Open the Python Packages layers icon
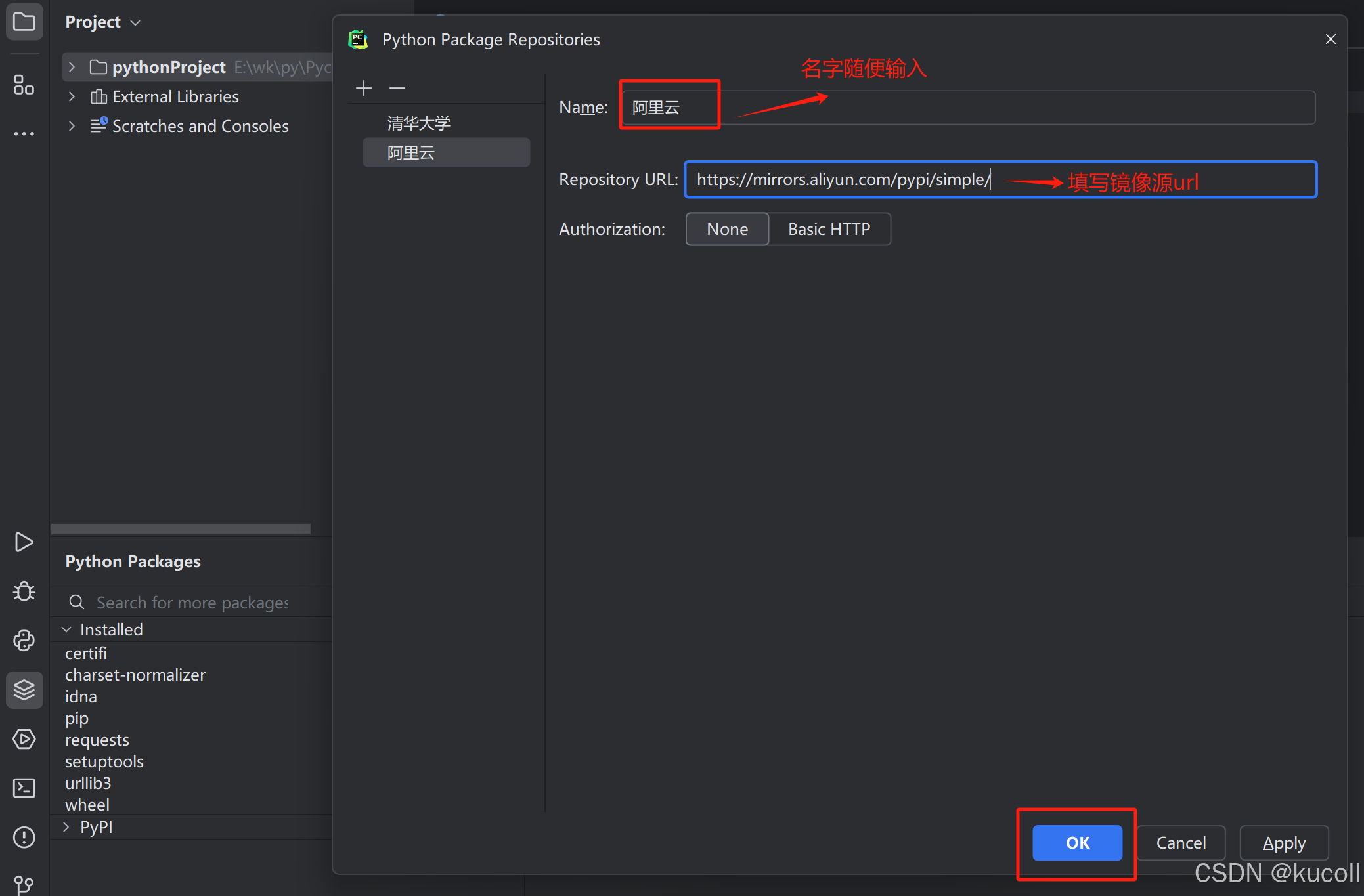1364x896 pixels. point(24,690)
